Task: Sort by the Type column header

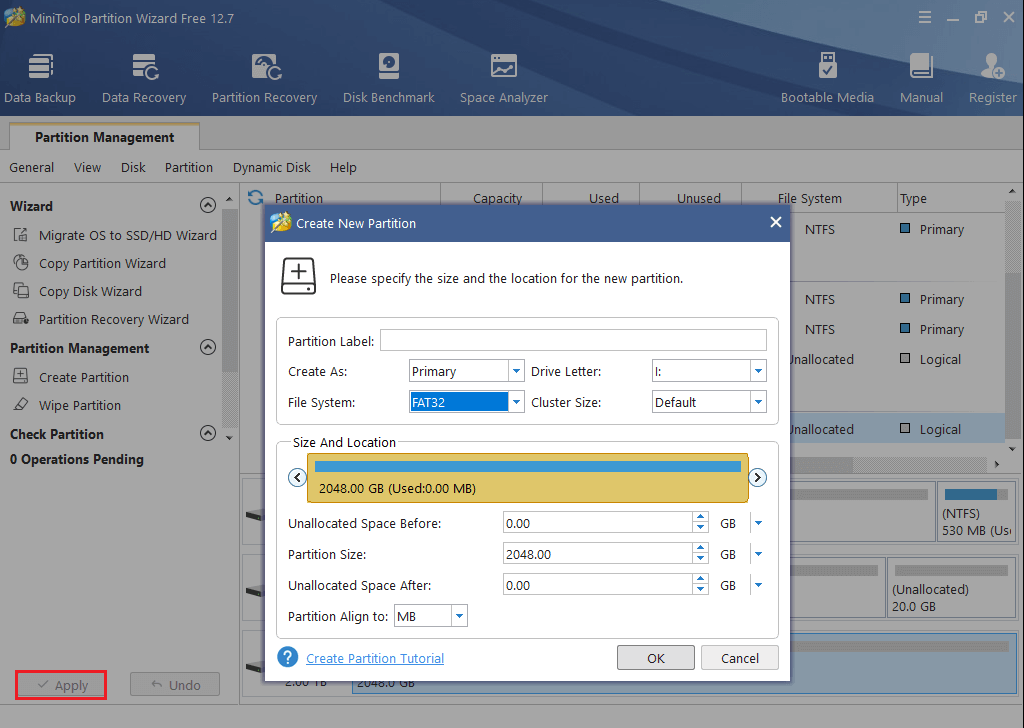Action: coord(912,198)
